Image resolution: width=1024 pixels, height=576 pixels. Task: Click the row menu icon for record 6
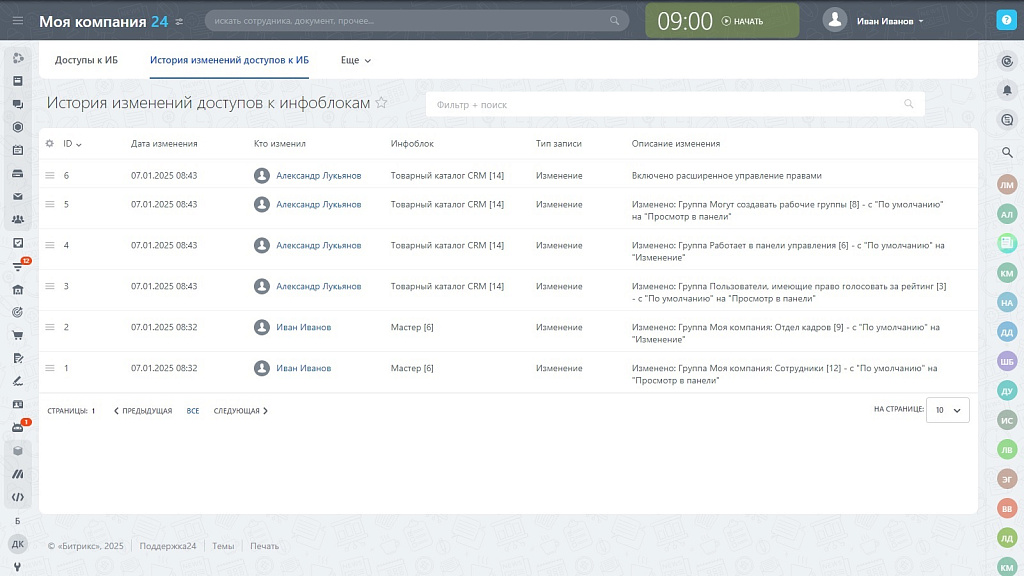point(50,175)
